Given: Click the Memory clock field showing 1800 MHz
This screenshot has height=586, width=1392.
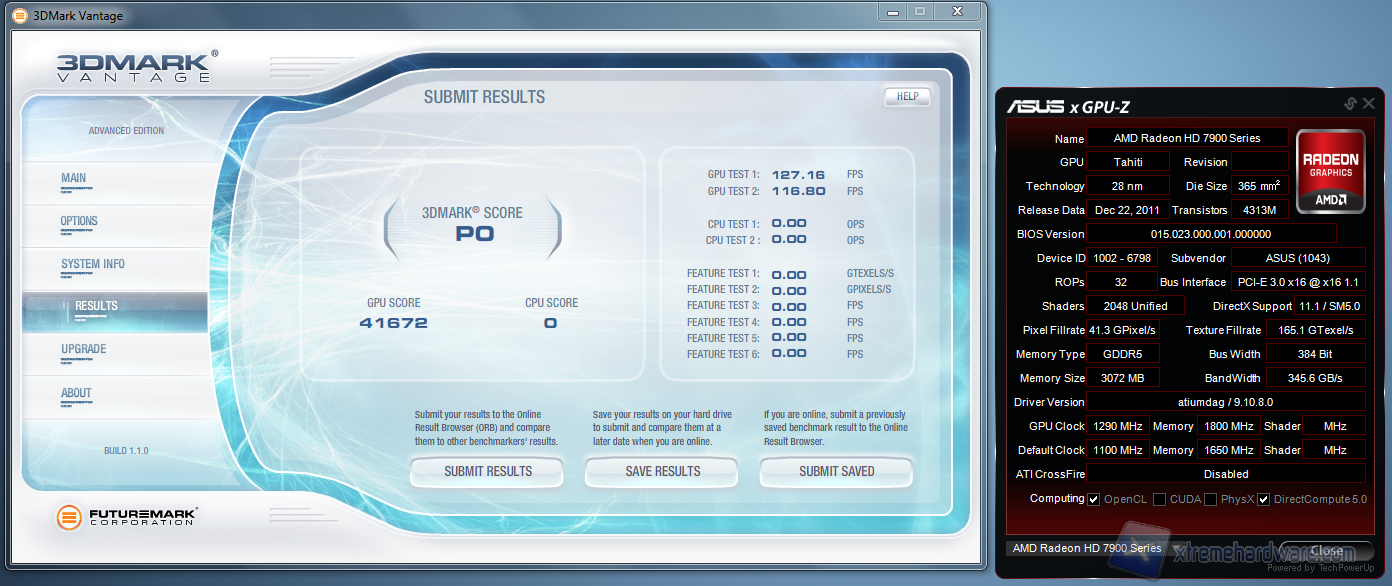Looking at the screenshot, I should click(1228, 426).
